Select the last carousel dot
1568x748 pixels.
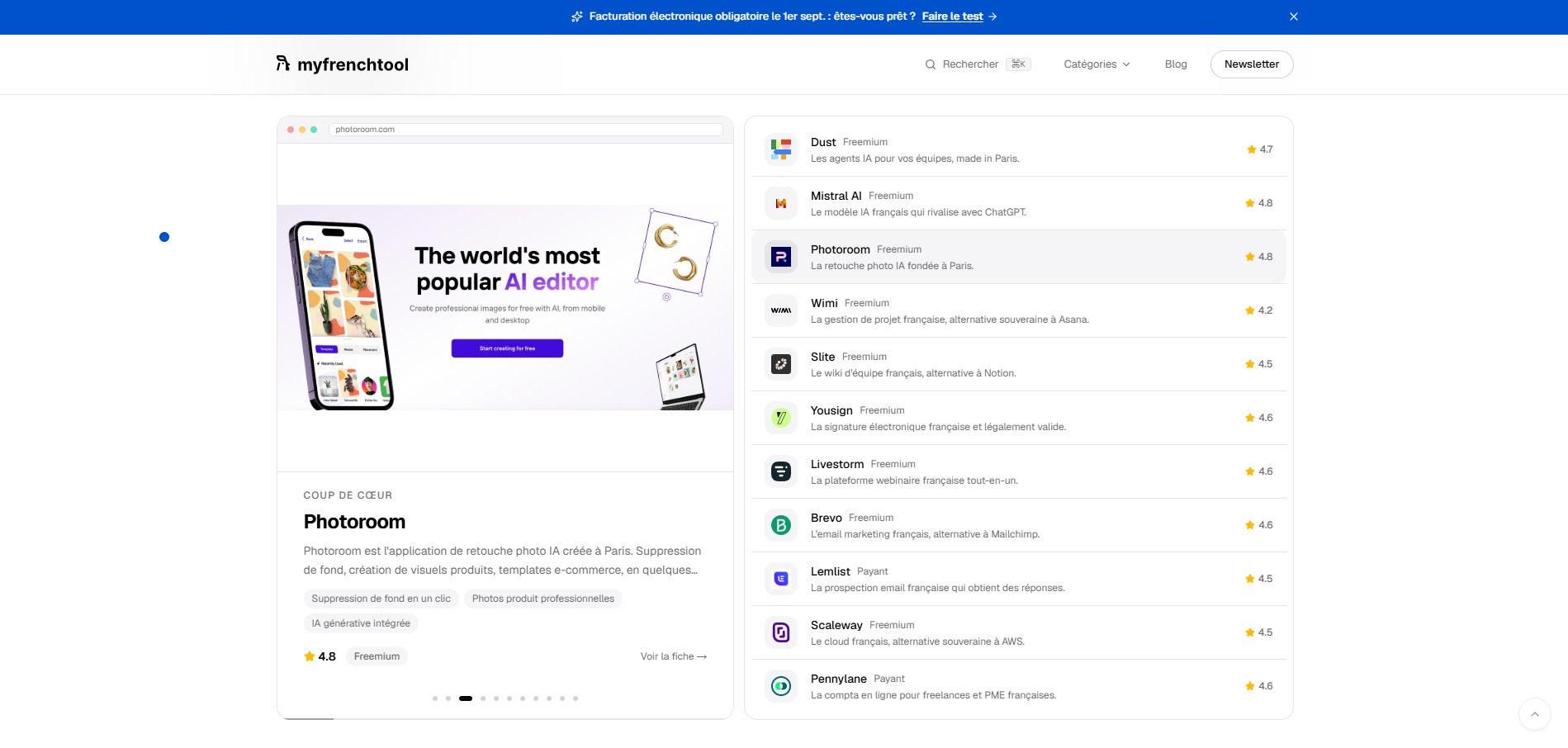tap(576, 698)
